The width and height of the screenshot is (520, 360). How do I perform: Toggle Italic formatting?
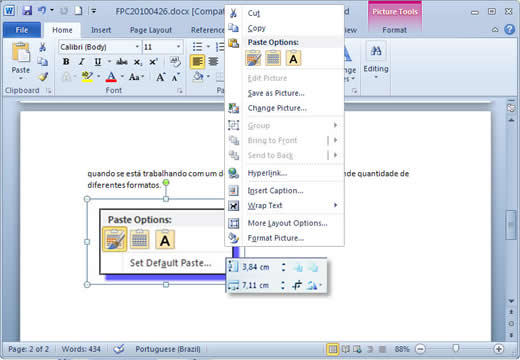(82, 62)
